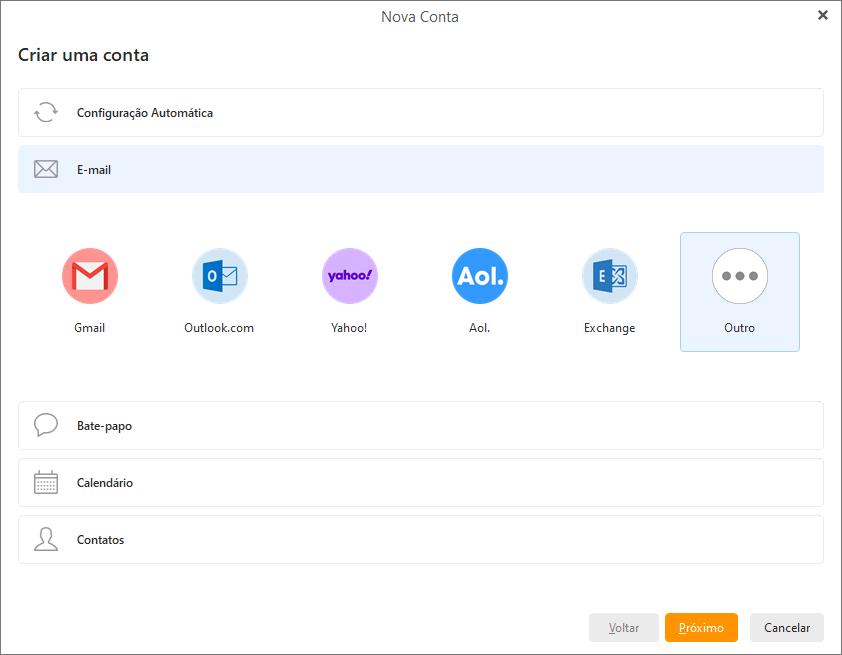This screenshot has width=842, height=655.
Task: Cancel the new account dialog
Action: [787, 628]
